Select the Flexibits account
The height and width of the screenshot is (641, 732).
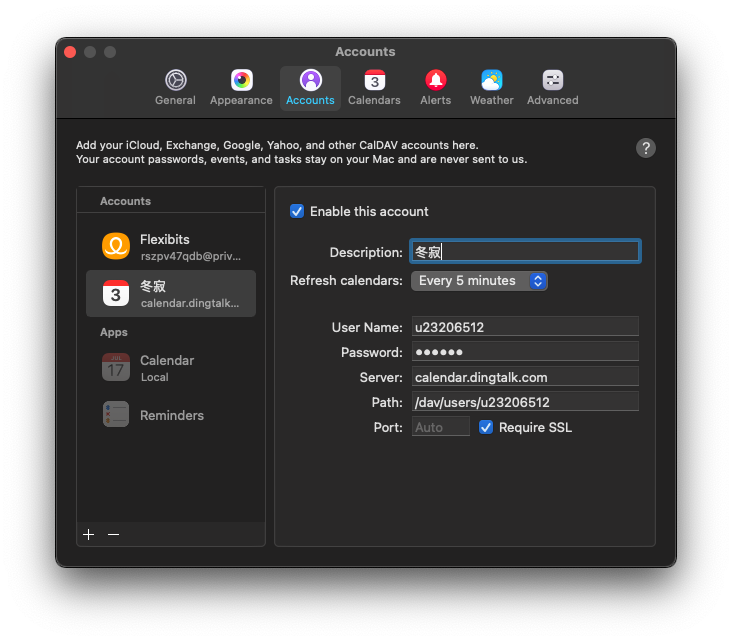(171, 247)
